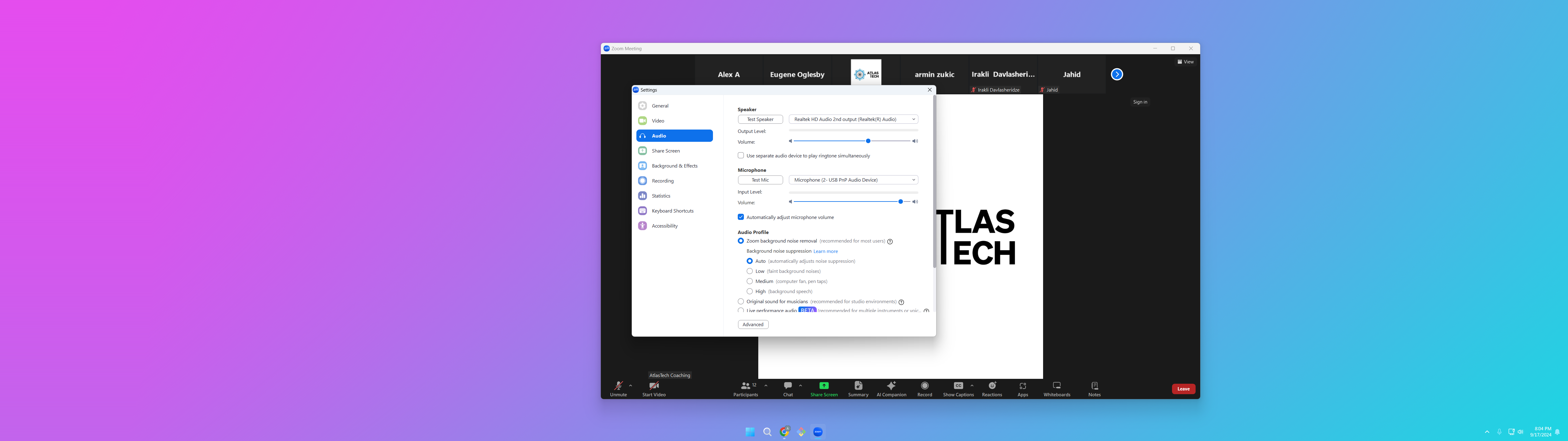The image size is (1568, 441).
Task: Click the Unmute microphone icon
Action: pos(618,386)
